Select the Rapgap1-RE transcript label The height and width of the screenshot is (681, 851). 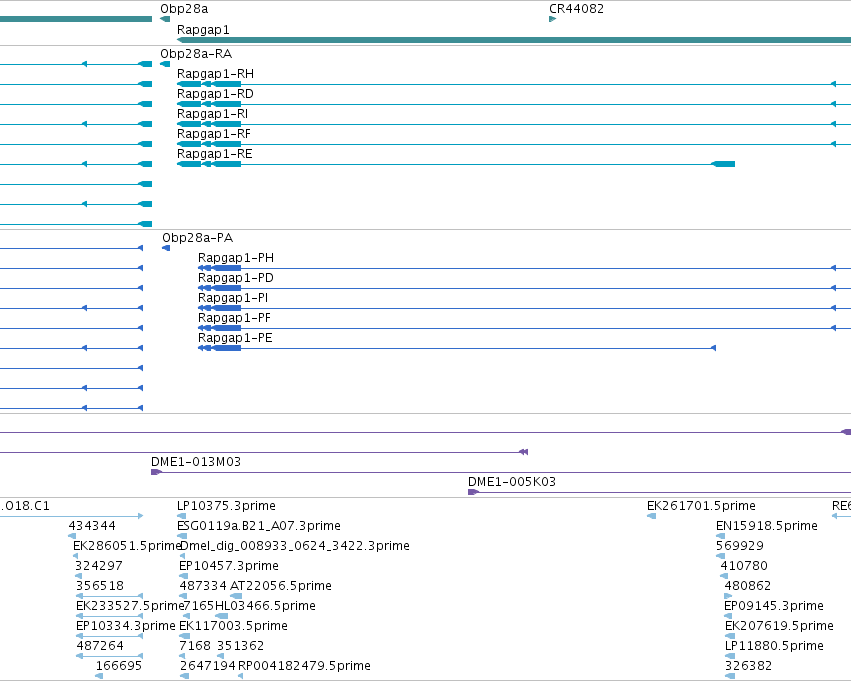click(215, 154)
